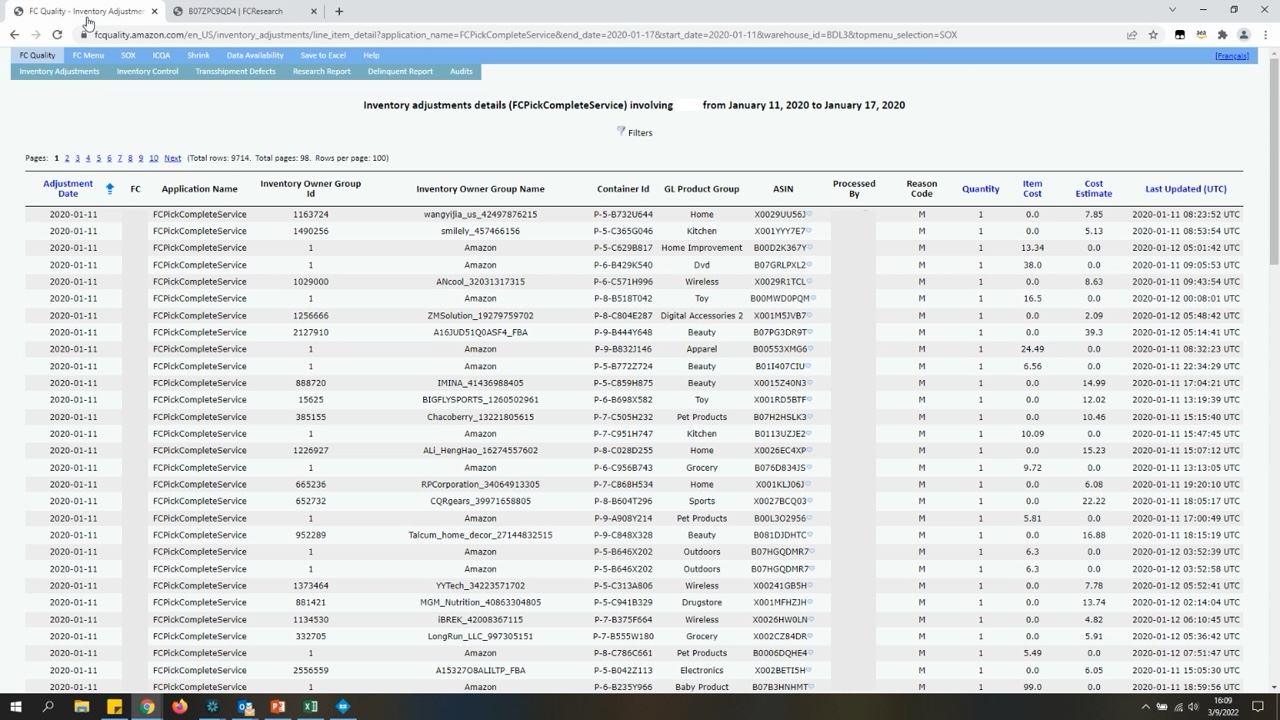Screen dimensions: 1280x720
Task: Open a new browser tab with plus icon
Action: [x=339, y=11]
